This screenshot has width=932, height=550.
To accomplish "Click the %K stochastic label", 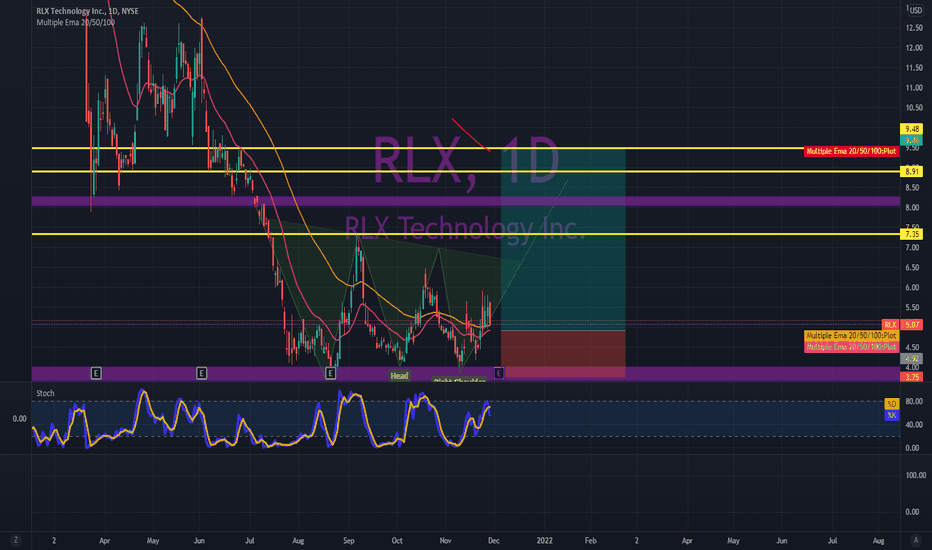I will pos(892,415).
